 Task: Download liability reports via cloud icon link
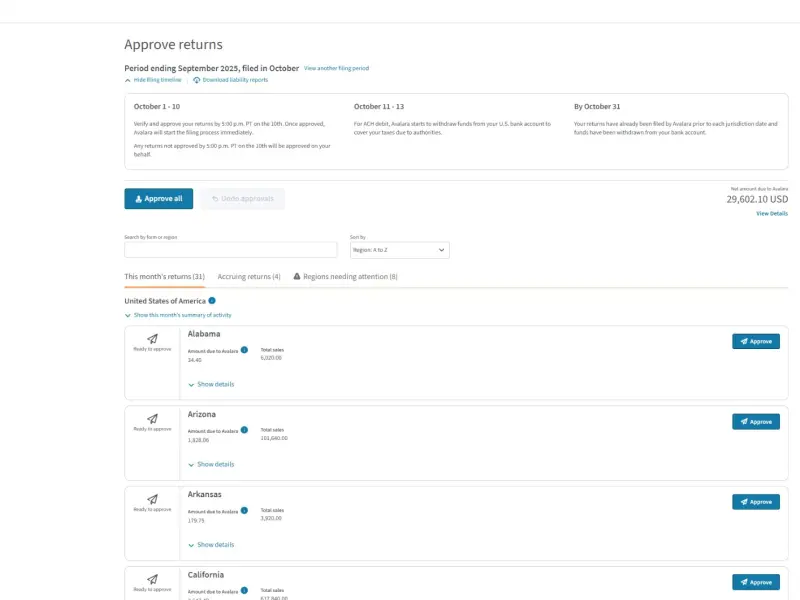(230, 80)
